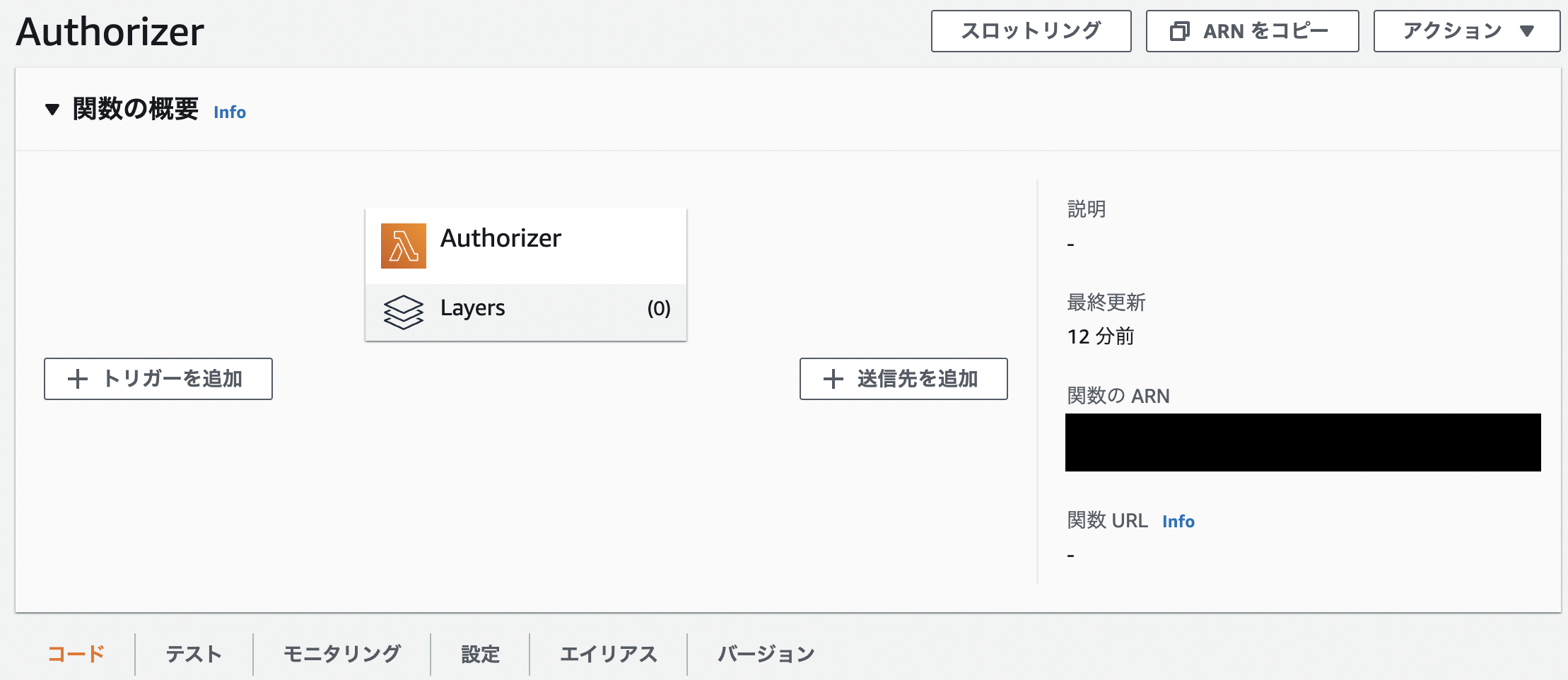This screenshot has width=1568, height=680.
Task: Open the Info link beside 関数 URL
Action: pyautogui.click(x=1178, y=521)
